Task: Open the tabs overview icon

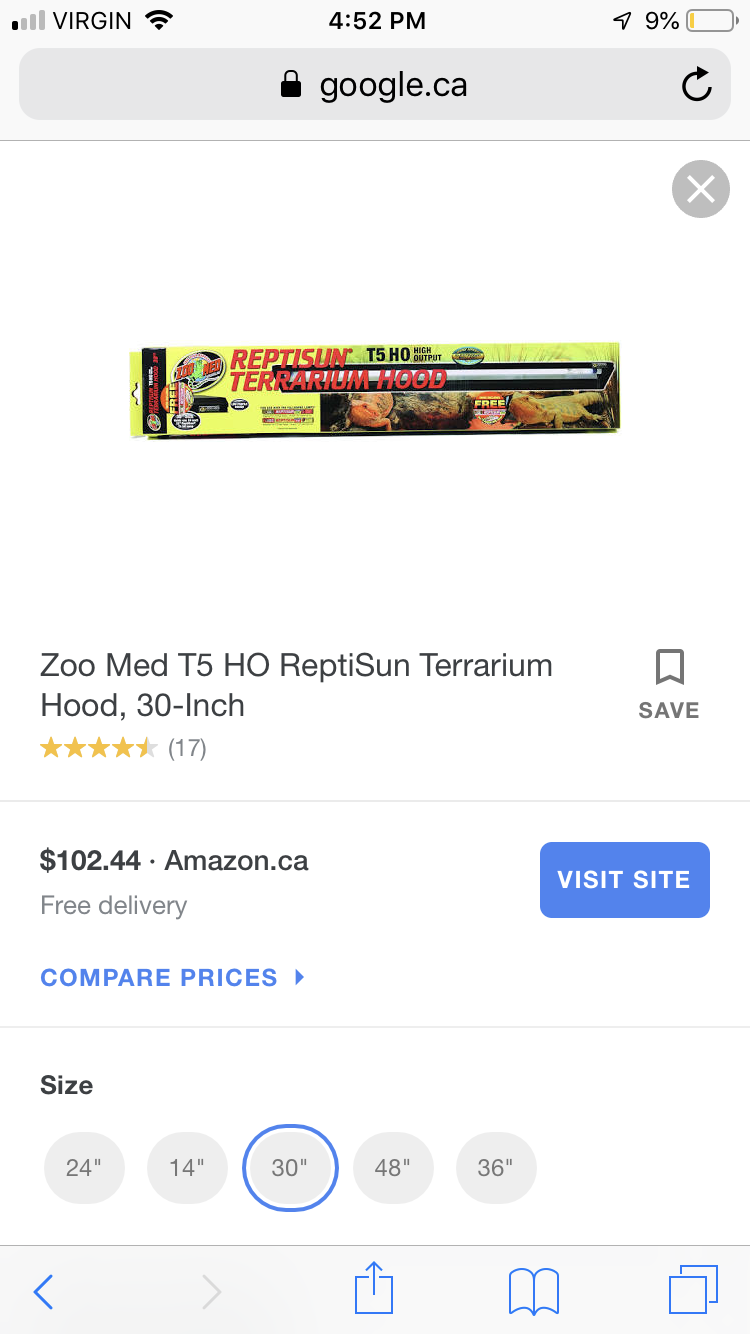Action: (693, 1289)
